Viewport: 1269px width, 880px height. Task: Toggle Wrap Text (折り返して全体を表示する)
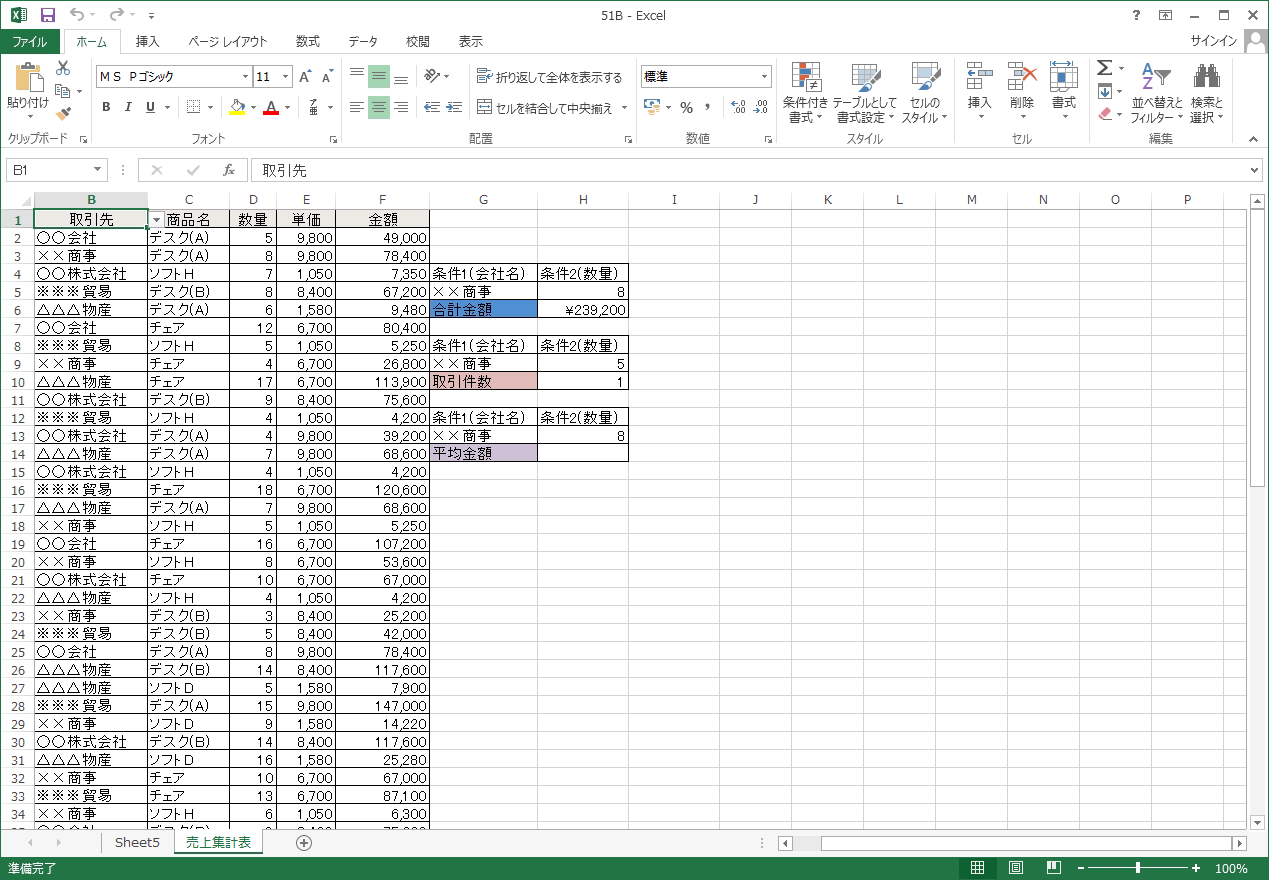coord(549,77)
